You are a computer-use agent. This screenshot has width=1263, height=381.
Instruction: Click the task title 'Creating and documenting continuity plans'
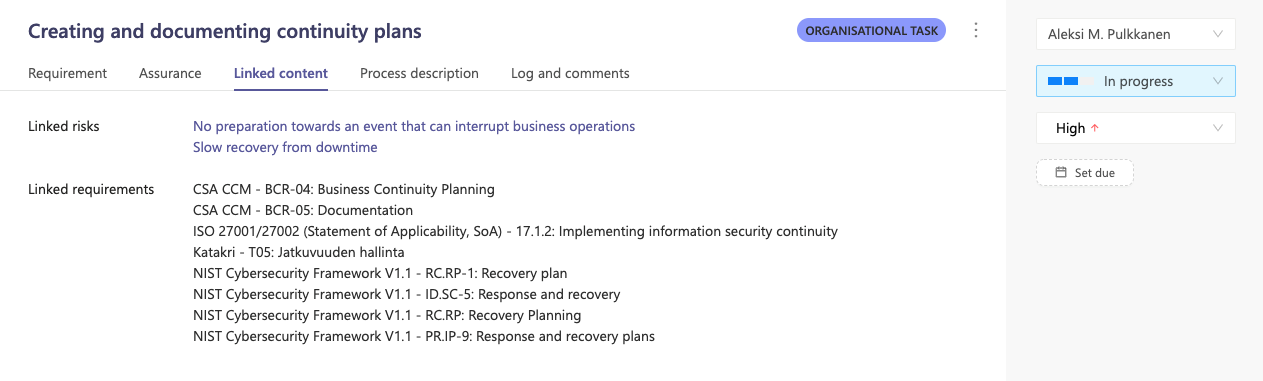[225, 31]
